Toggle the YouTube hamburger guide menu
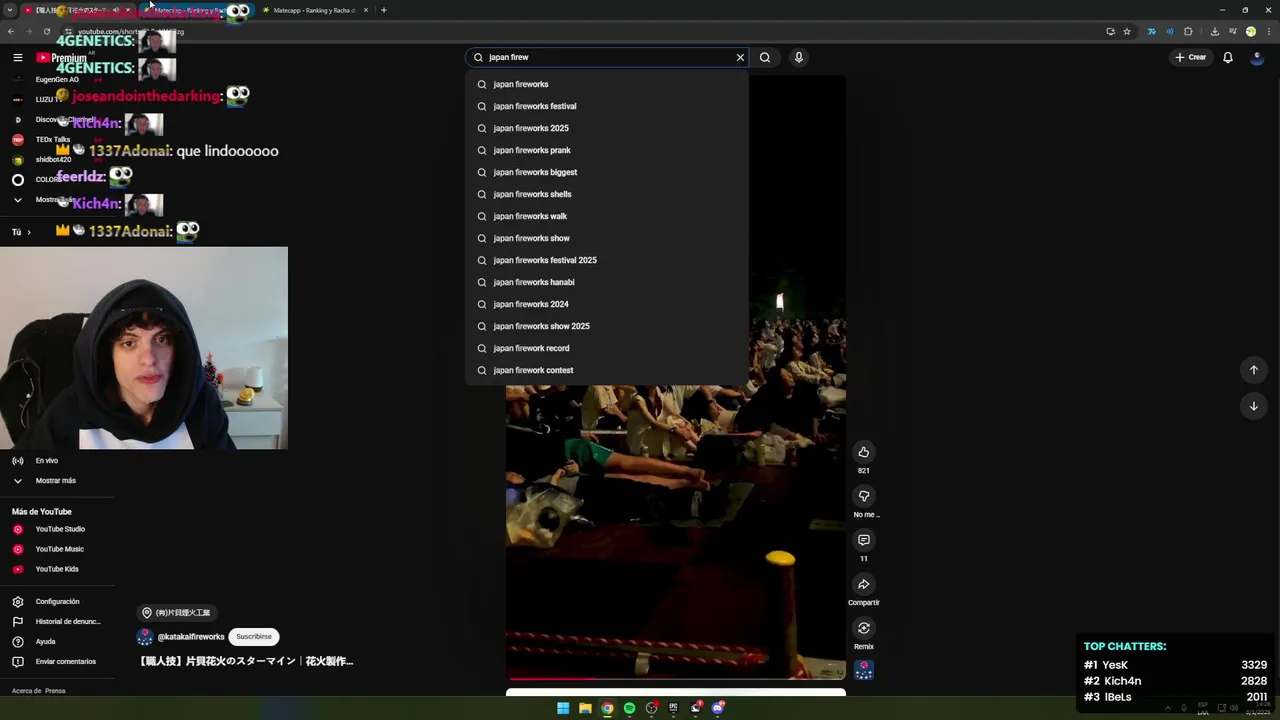 click(17, 57)
